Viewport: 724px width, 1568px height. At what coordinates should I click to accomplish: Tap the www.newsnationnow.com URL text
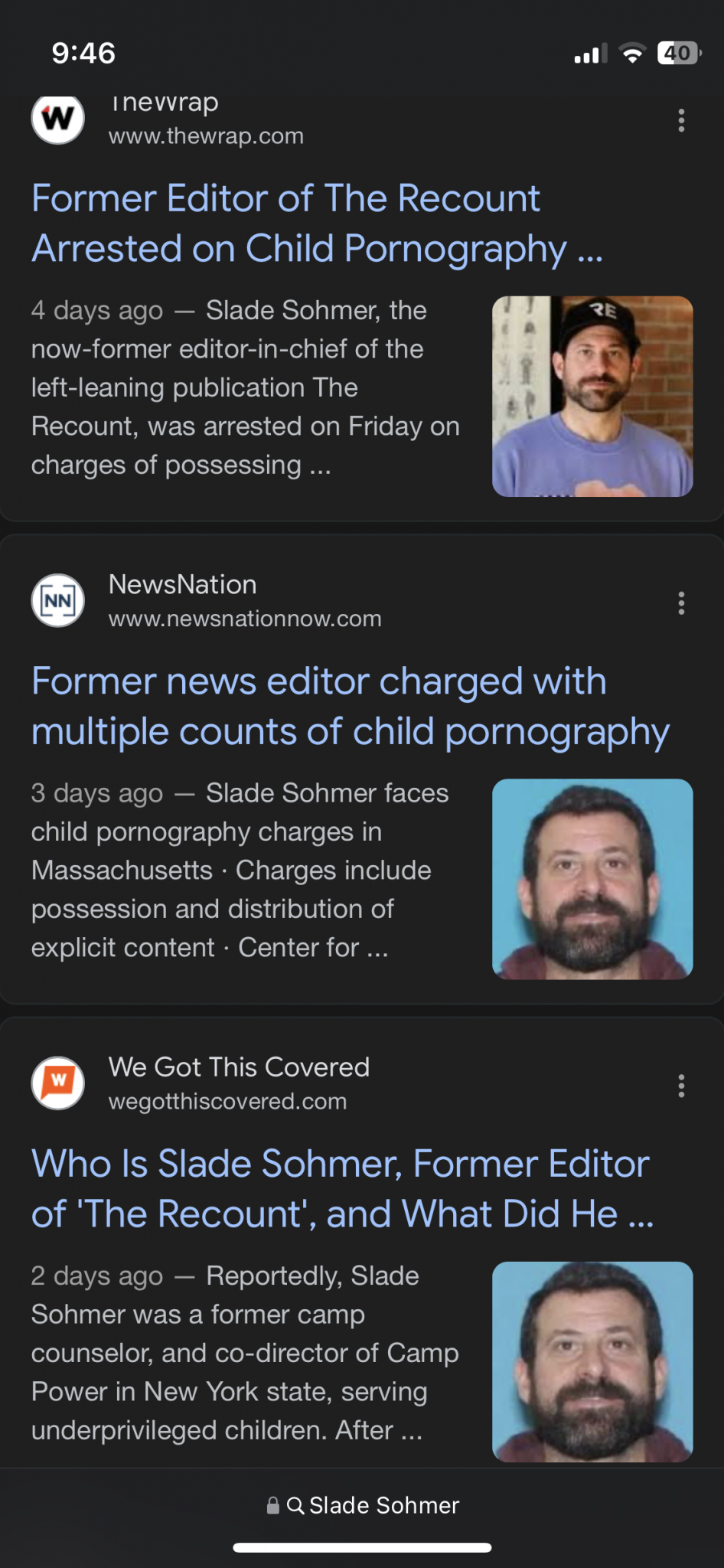point(245,619)
